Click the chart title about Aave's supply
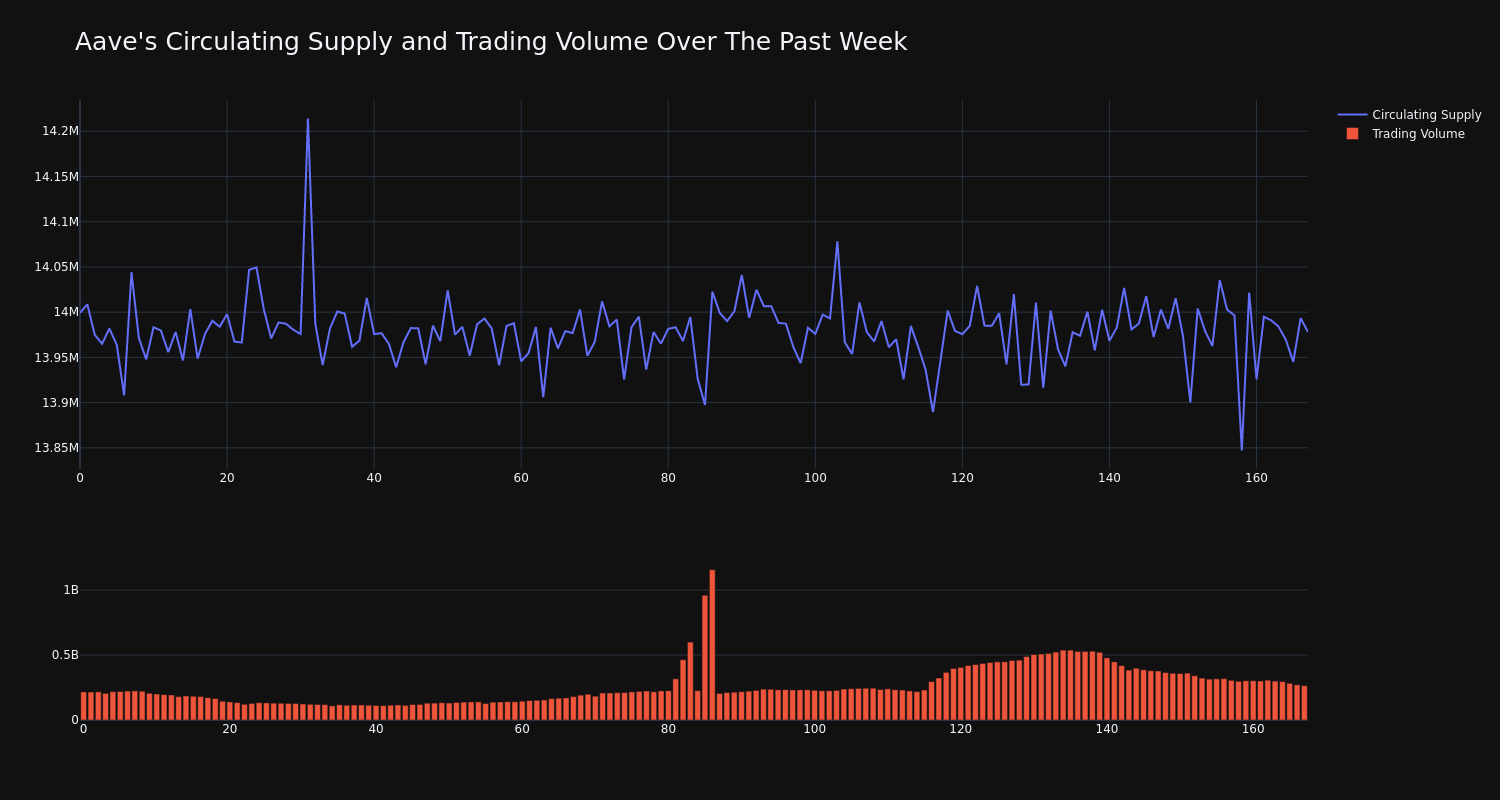Viewport: 1500px width, 800px height. tap(491, 42)
